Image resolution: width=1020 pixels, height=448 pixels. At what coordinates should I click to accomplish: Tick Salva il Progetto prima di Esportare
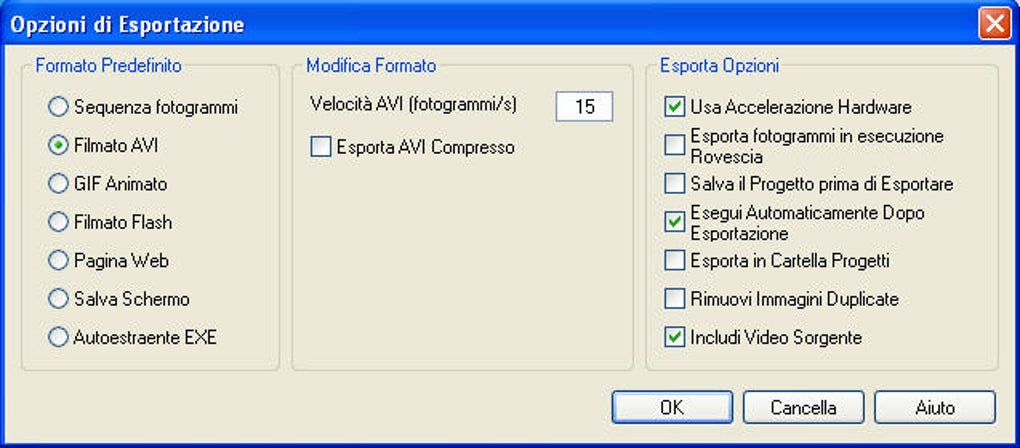(x=675, y=184)
